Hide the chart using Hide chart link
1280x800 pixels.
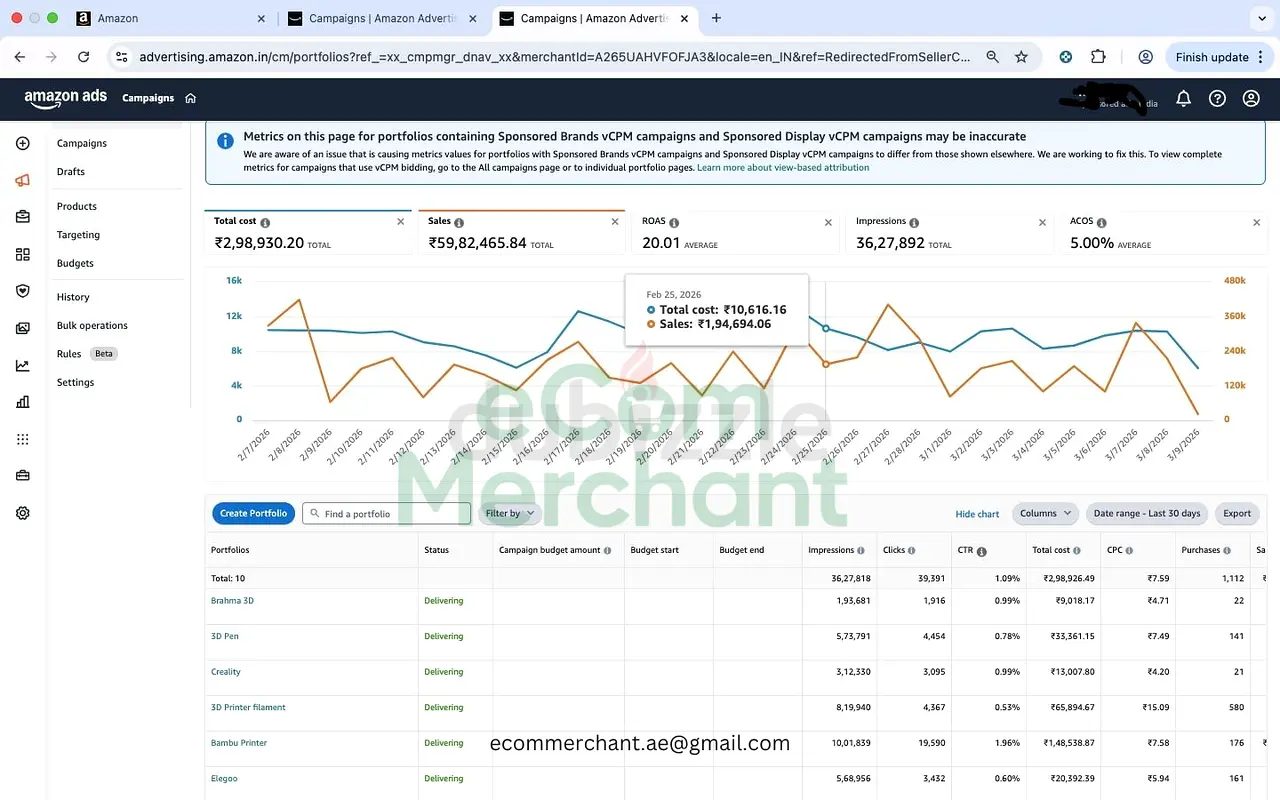pos(977,514)
